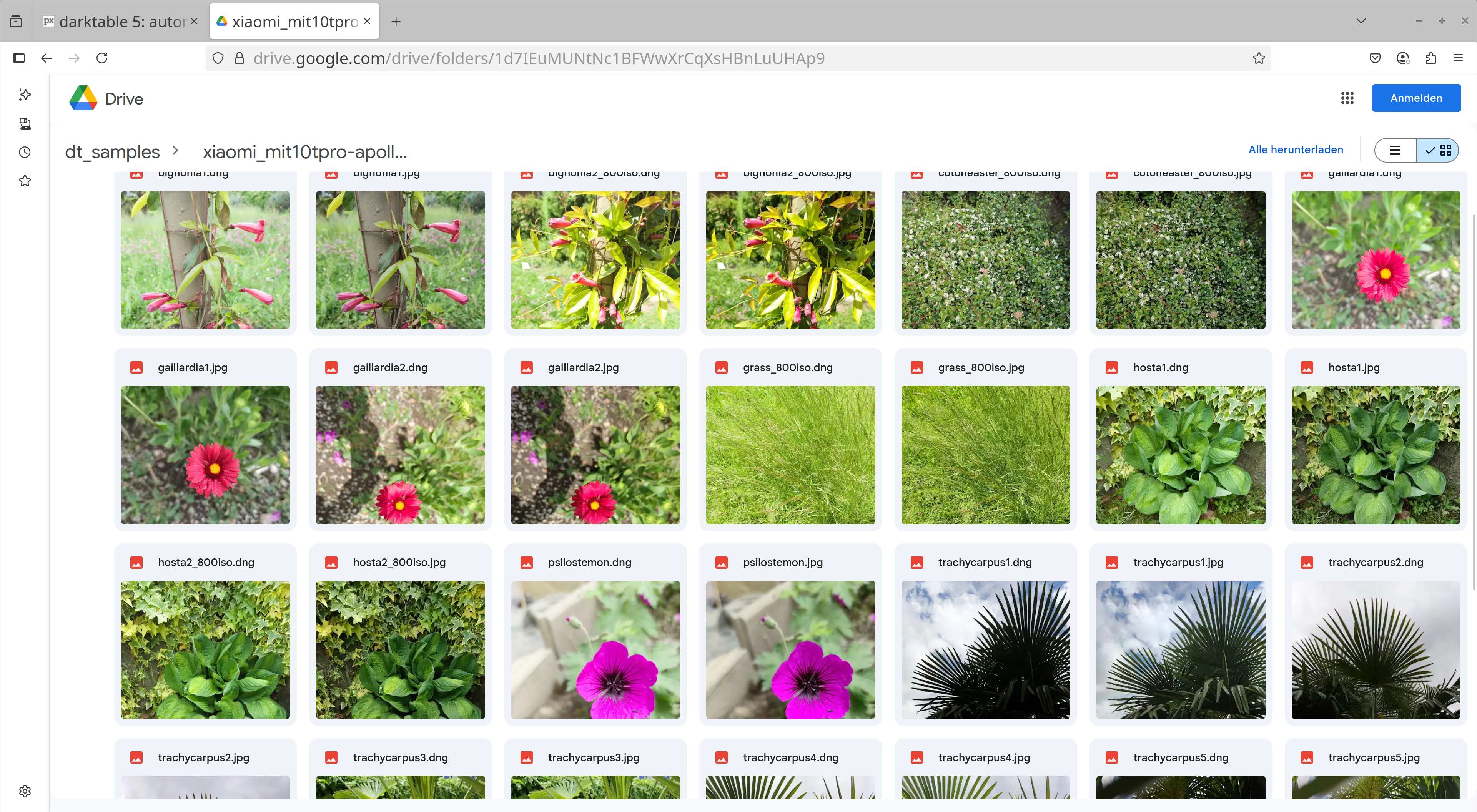Click trachycarpus4.jpg file name

pyautogui.click(x=984, y=757)
